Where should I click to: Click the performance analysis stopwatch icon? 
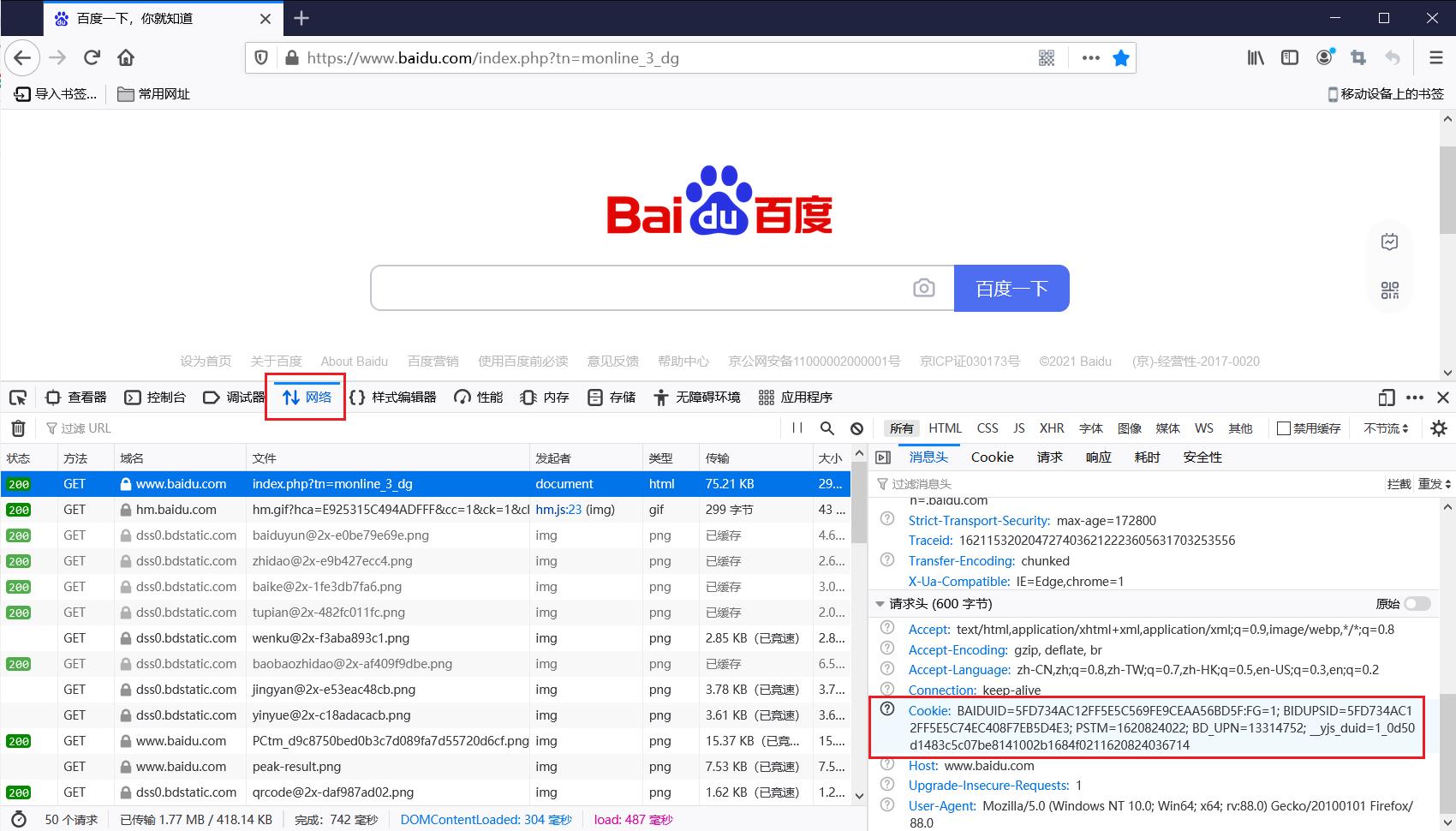(18, 819)
